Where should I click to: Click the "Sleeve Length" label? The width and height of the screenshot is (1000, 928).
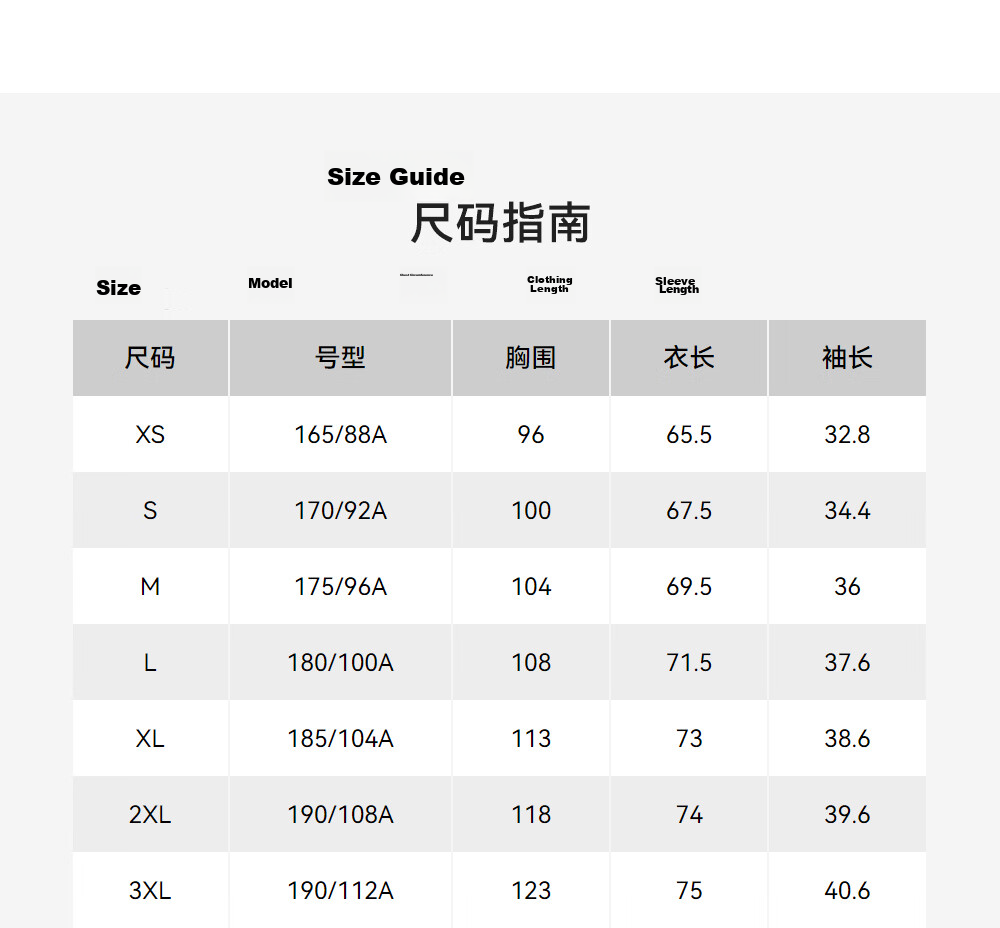677,285
